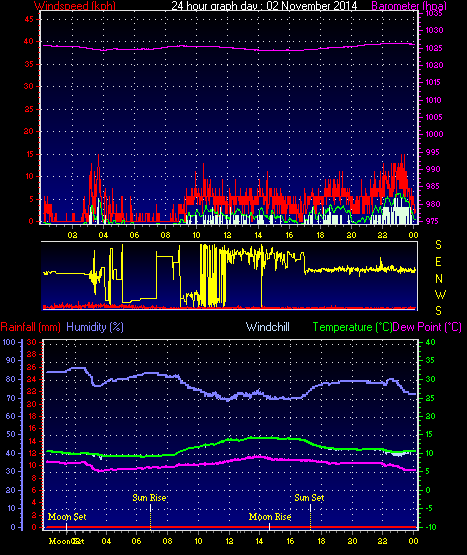Select the Windspeed (kph) legend label
The image size is (467, 555).
[x=75, y=5]
